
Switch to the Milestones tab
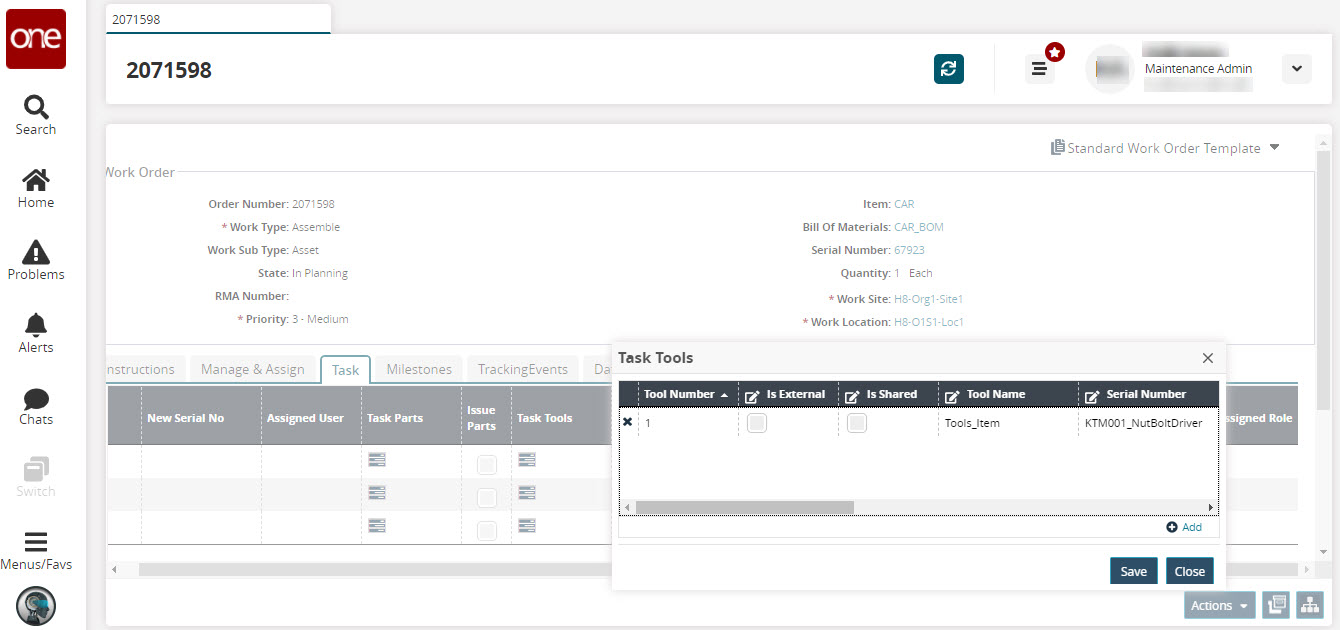pyautogui.click(x=419, y=369)
